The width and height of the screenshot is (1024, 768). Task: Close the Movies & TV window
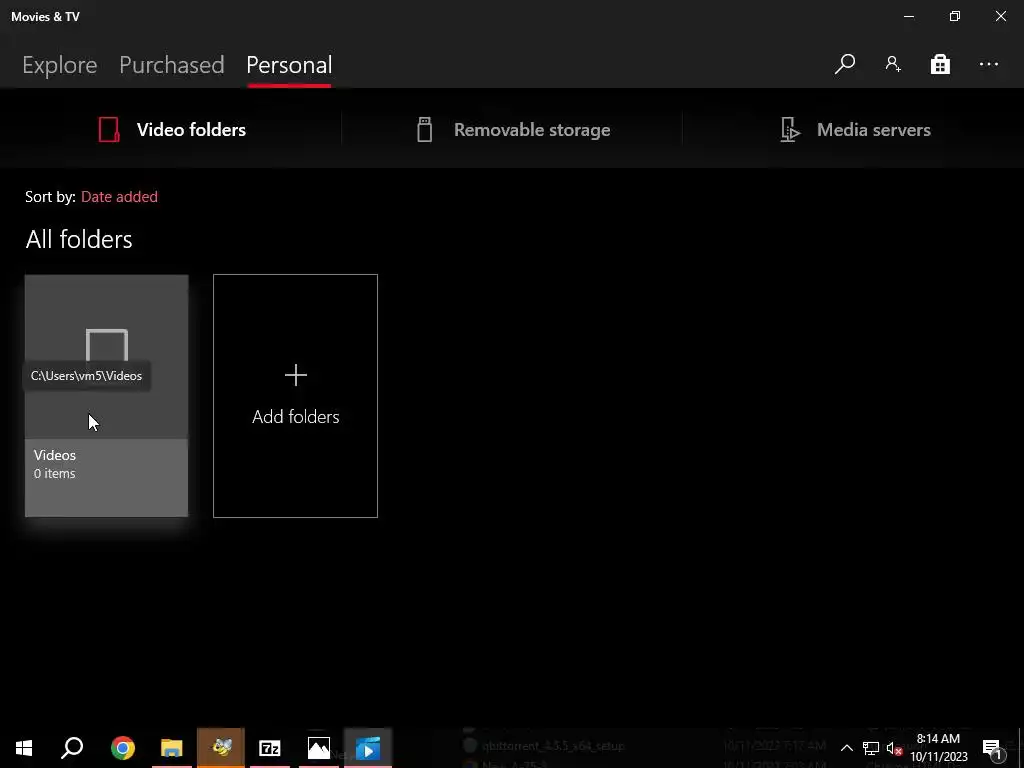[x=1000, y=16]
